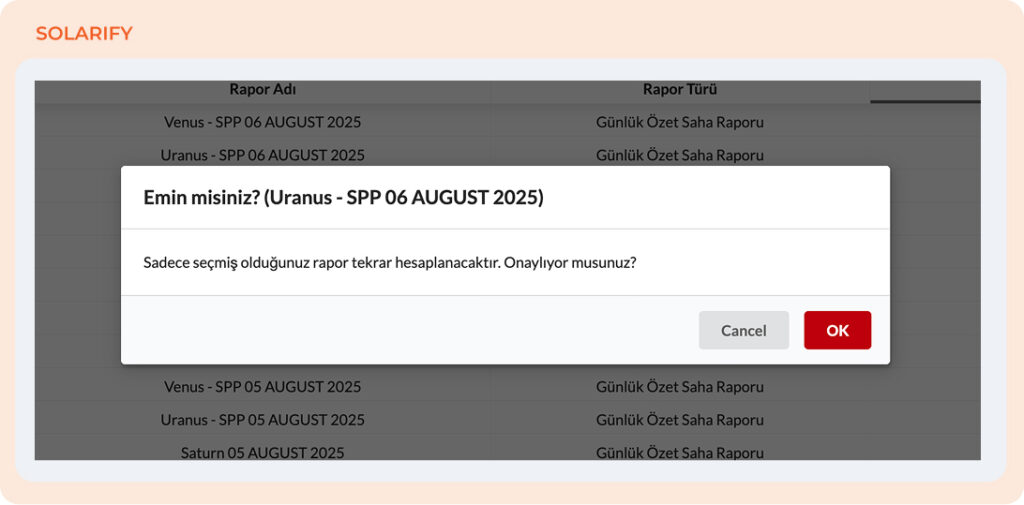Click report type of Uranus 05 AUGUST row
This screenshot has width=1024, height=505.
click(680, 419)
